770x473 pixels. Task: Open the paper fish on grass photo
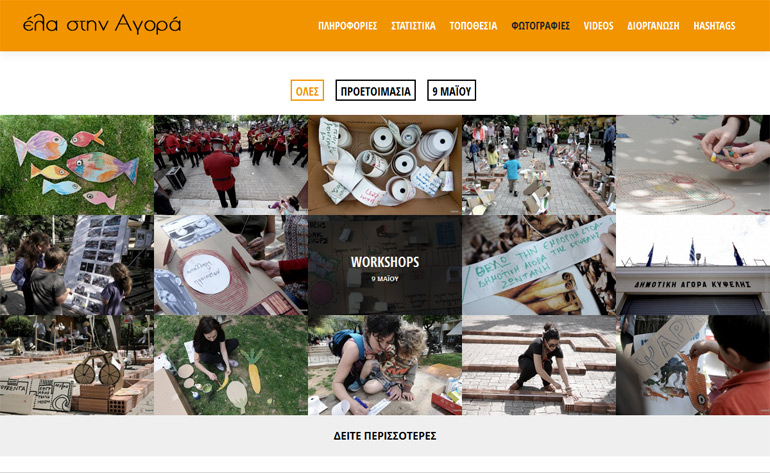tap(77, 165)
